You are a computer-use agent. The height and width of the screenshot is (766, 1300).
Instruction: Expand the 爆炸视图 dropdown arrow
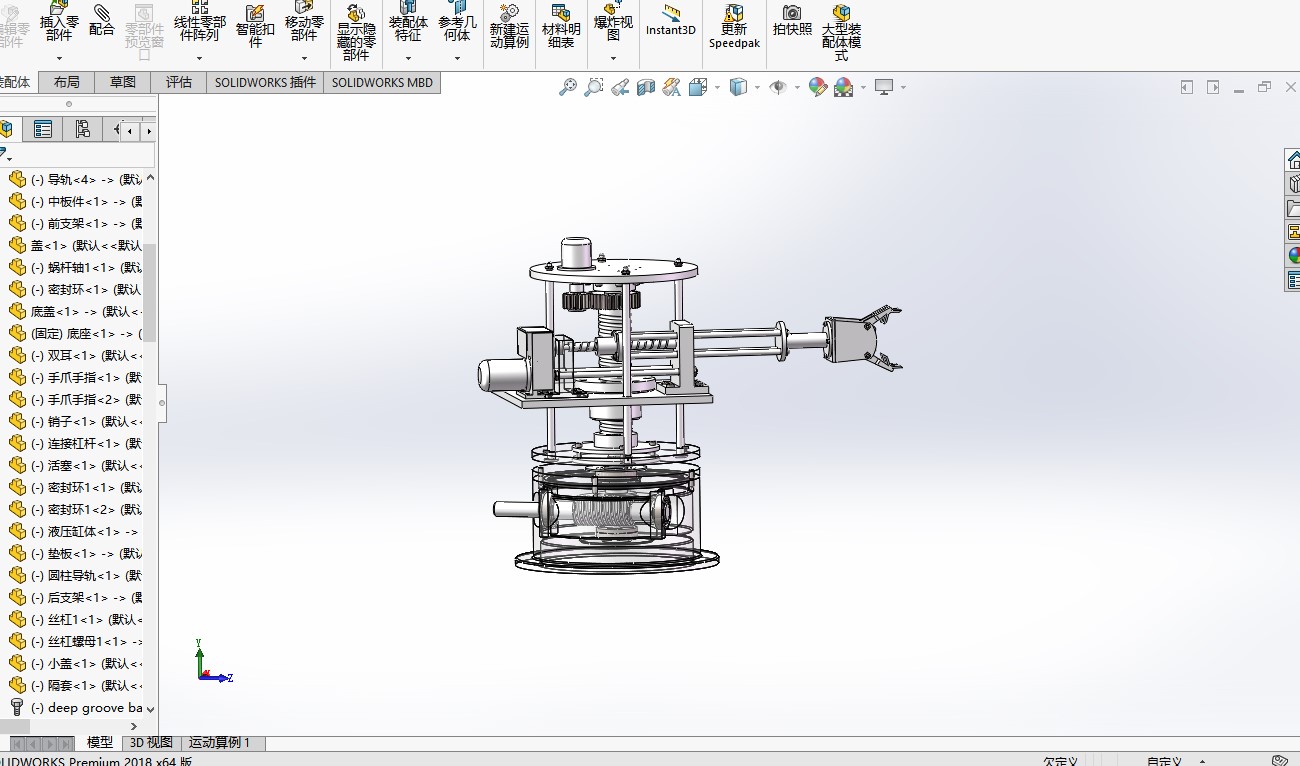(613, 59)
